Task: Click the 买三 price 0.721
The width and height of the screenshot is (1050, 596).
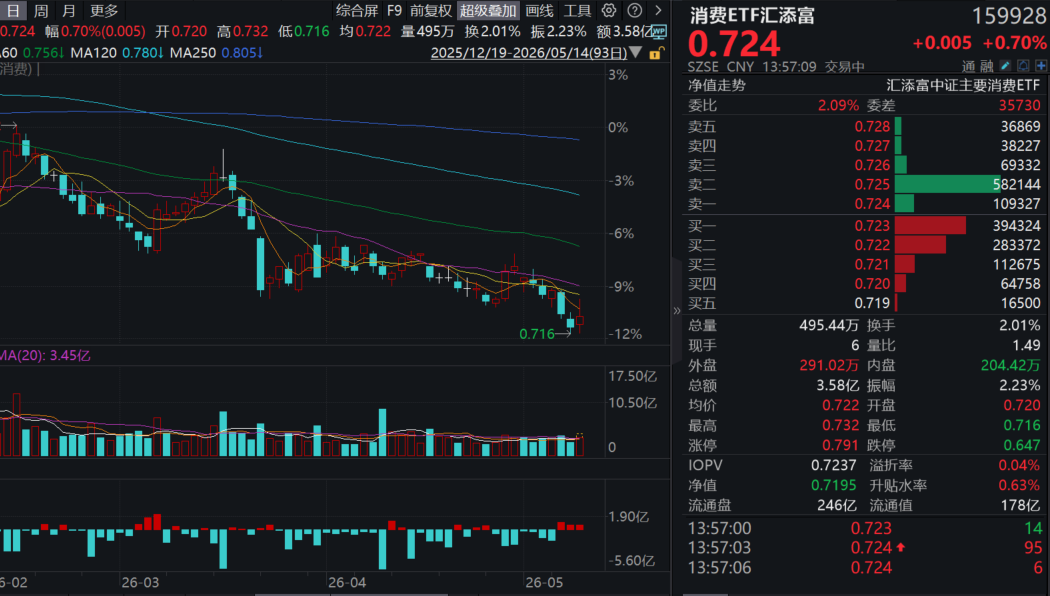Action: [x=872, y=265]
